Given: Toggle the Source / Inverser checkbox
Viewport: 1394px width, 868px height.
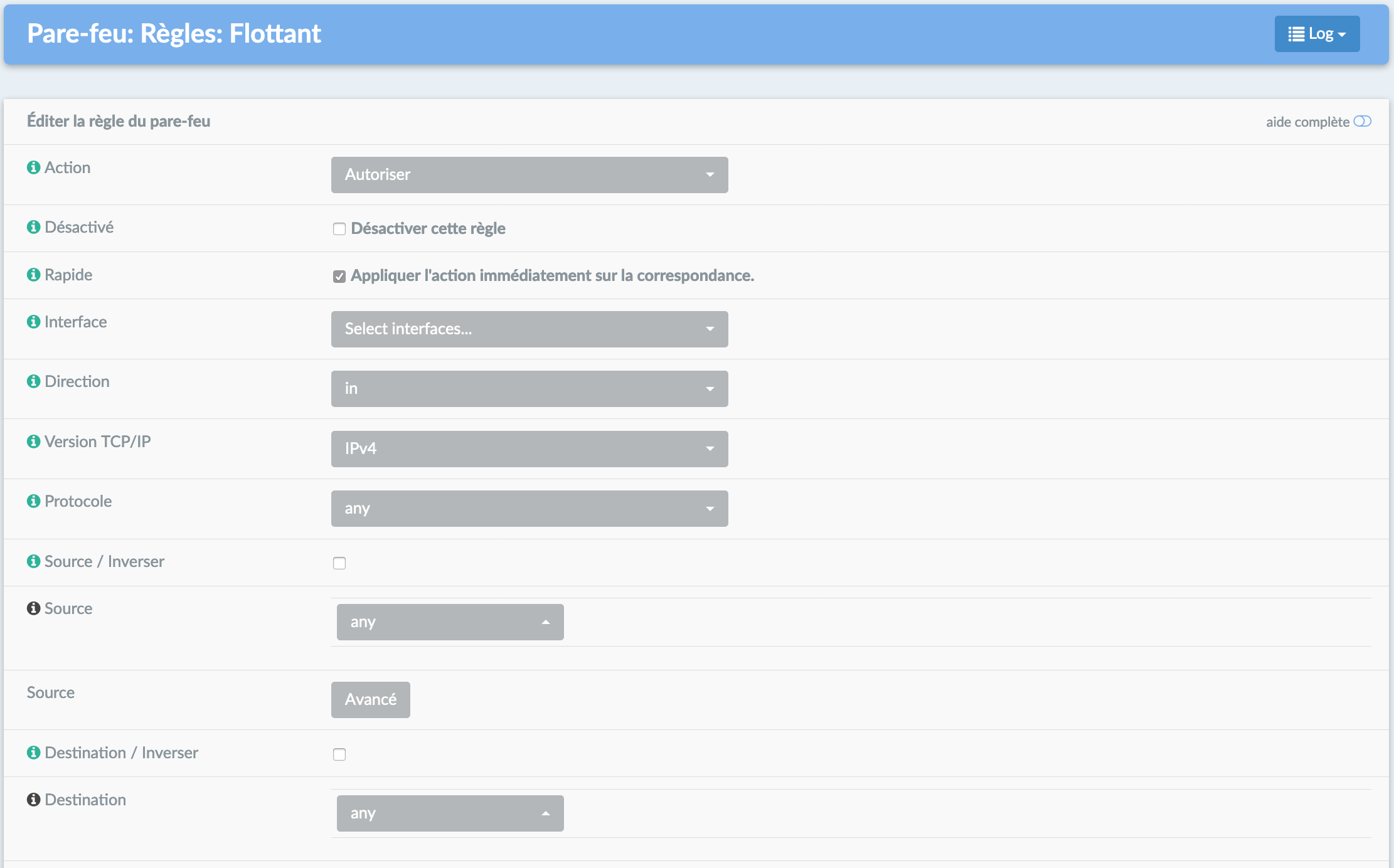Looking at the screenshot, I should pos(339,563).
